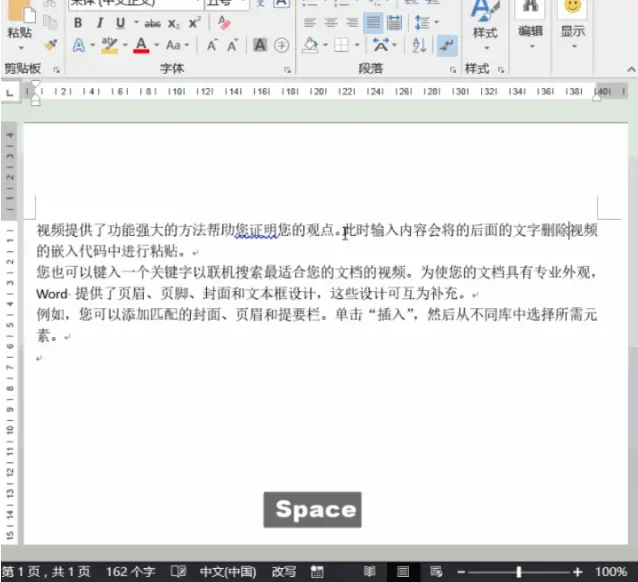Viewport: 638px width, 582px height.
Task: Apply borders to selection
Action: (341, 45)
